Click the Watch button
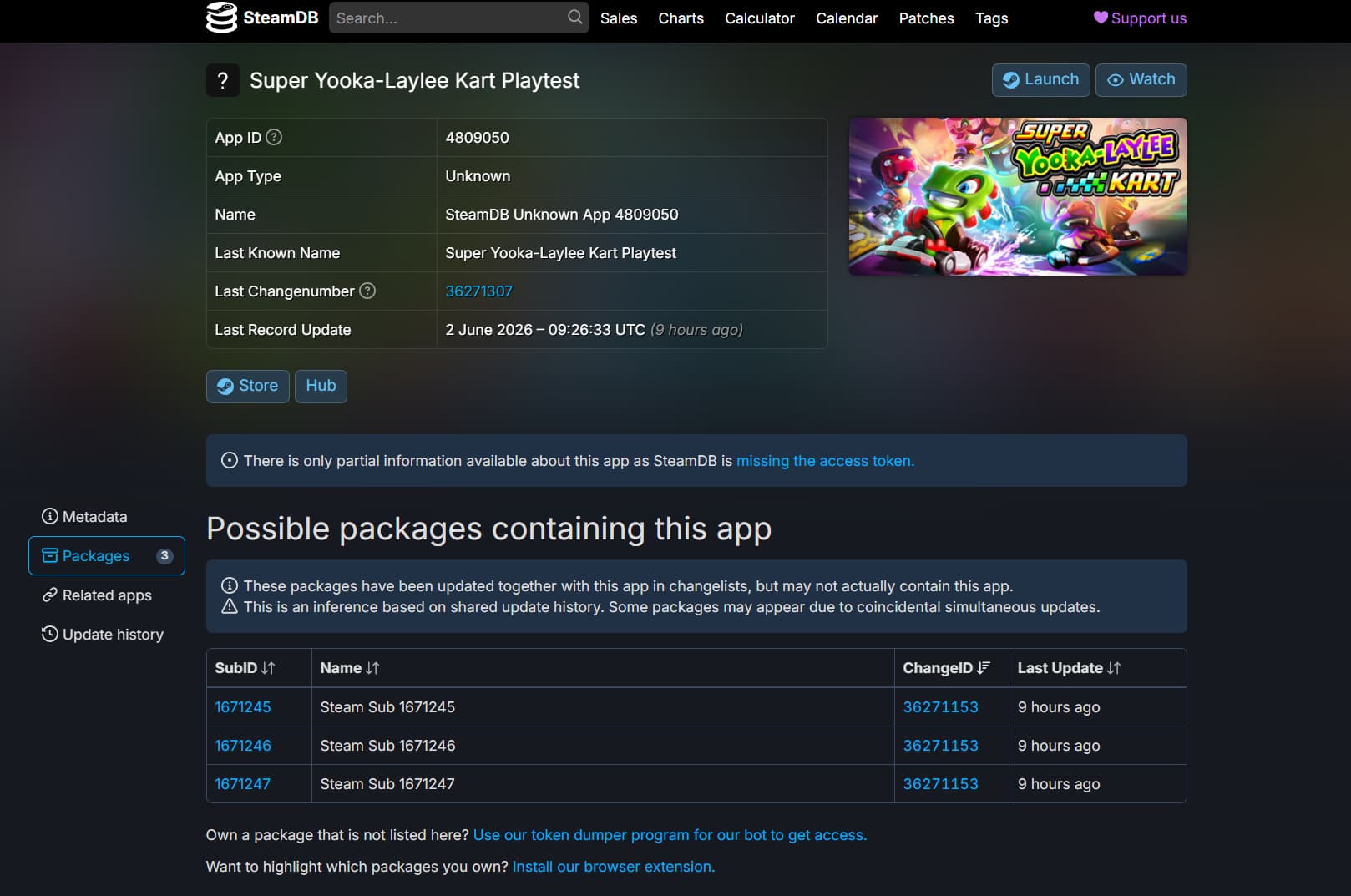Viewport: 1351px width, 896px height. pyautogui.click(x=1141, y=80)
